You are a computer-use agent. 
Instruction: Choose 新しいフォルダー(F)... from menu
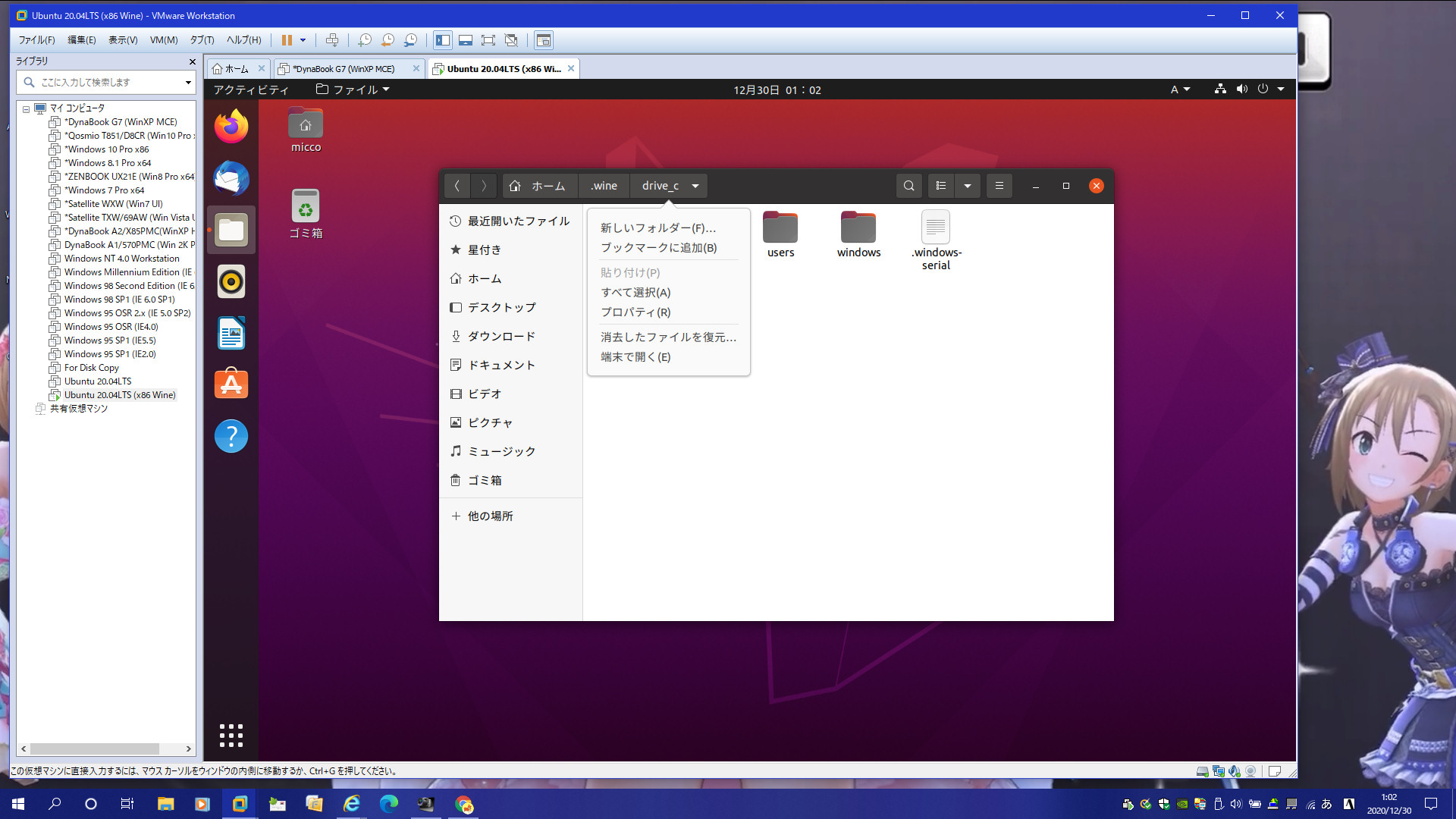658,228
